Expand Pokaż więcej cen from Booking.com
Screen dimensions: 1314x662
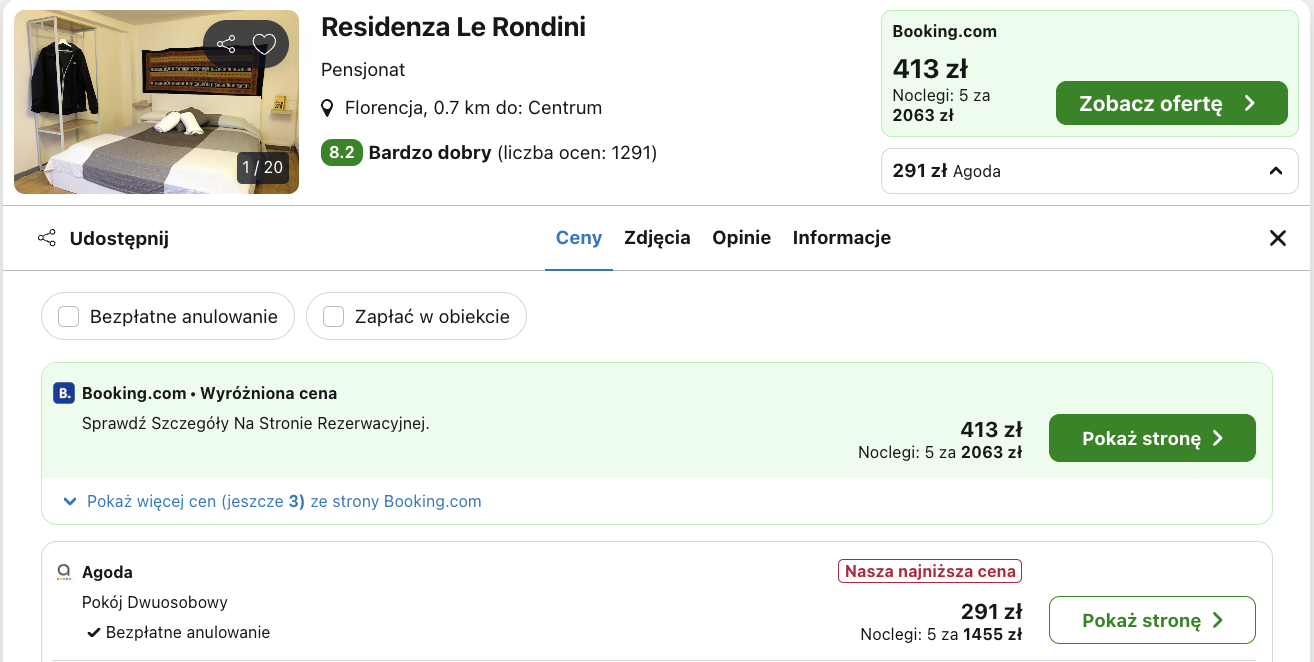[x=272, y=501]
